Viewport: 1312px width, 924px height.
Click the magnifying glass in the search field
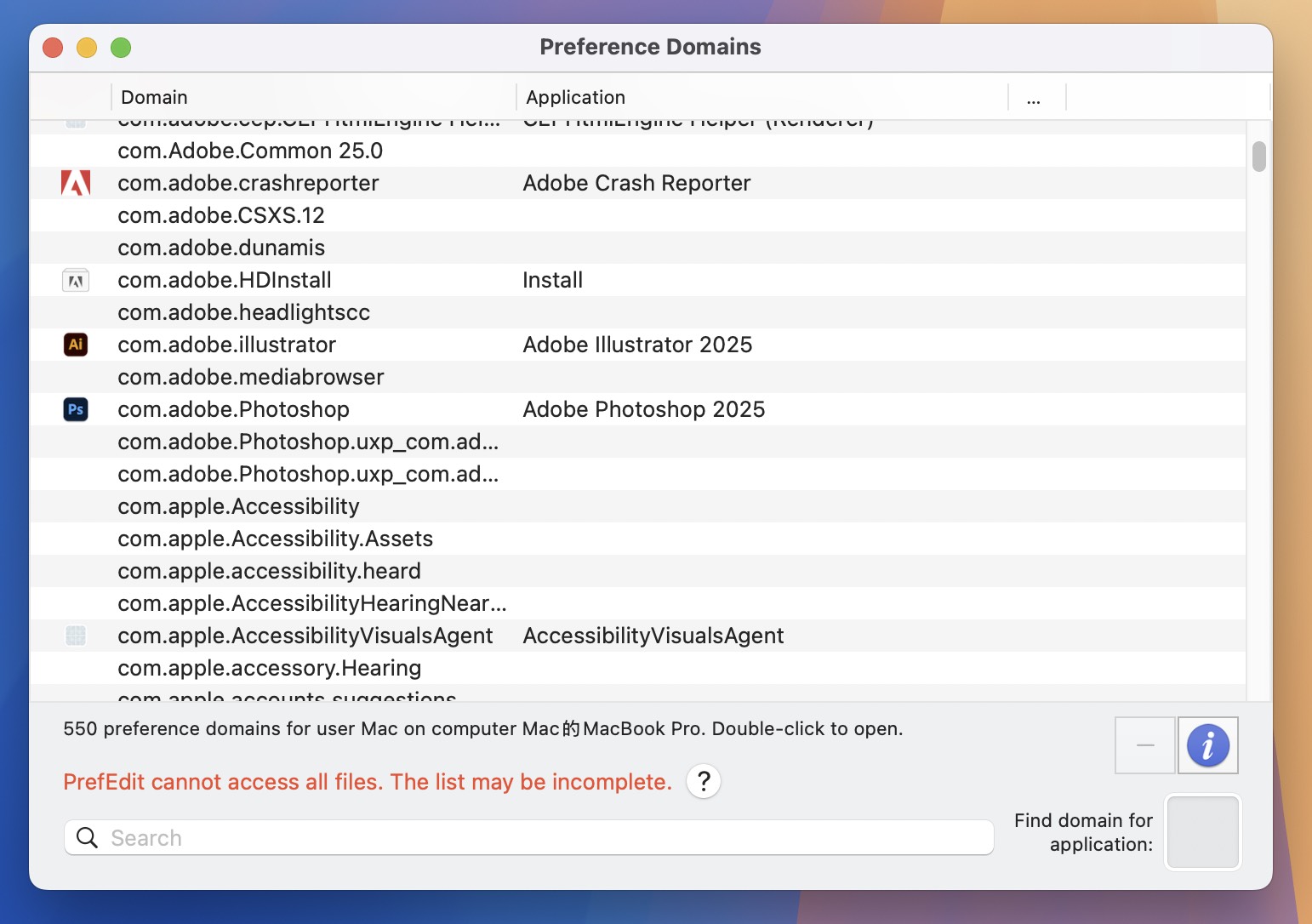click(87, 837)
